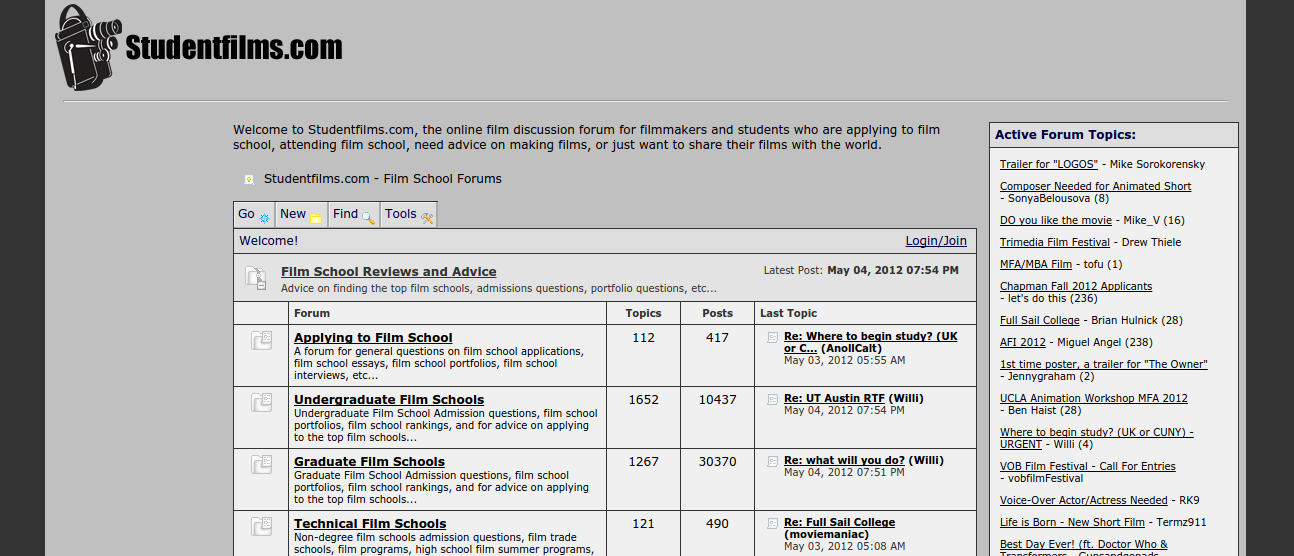Screen dimensions: 1294x556
Task: Open Composer Needed for Animated Short topic
Action: (1095, 186)
